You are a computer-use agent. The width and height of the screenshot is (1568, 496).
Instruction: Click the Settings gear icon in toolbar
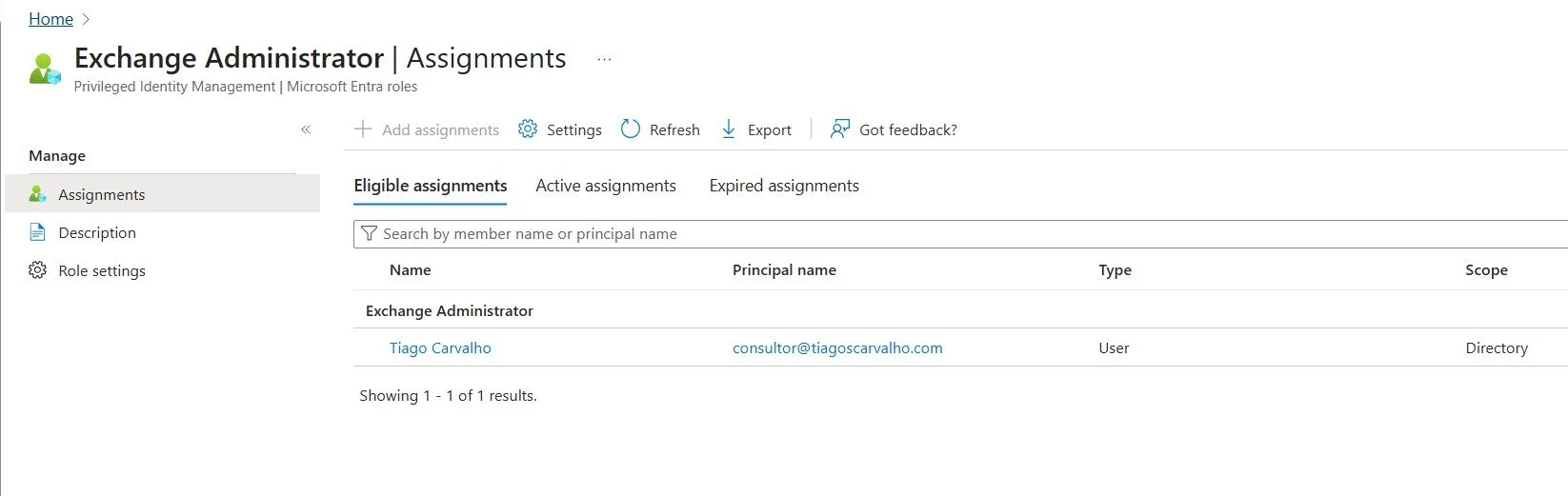tap(528, 129)
